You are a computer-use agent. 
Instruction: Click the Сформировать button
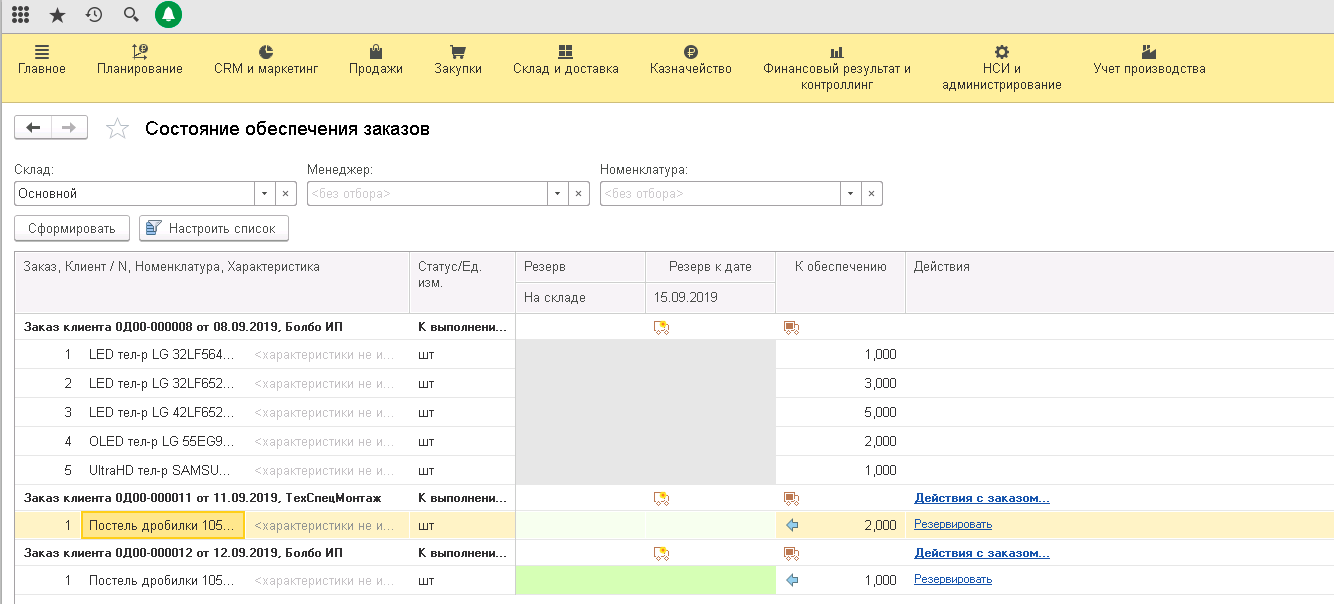[72, 228]
